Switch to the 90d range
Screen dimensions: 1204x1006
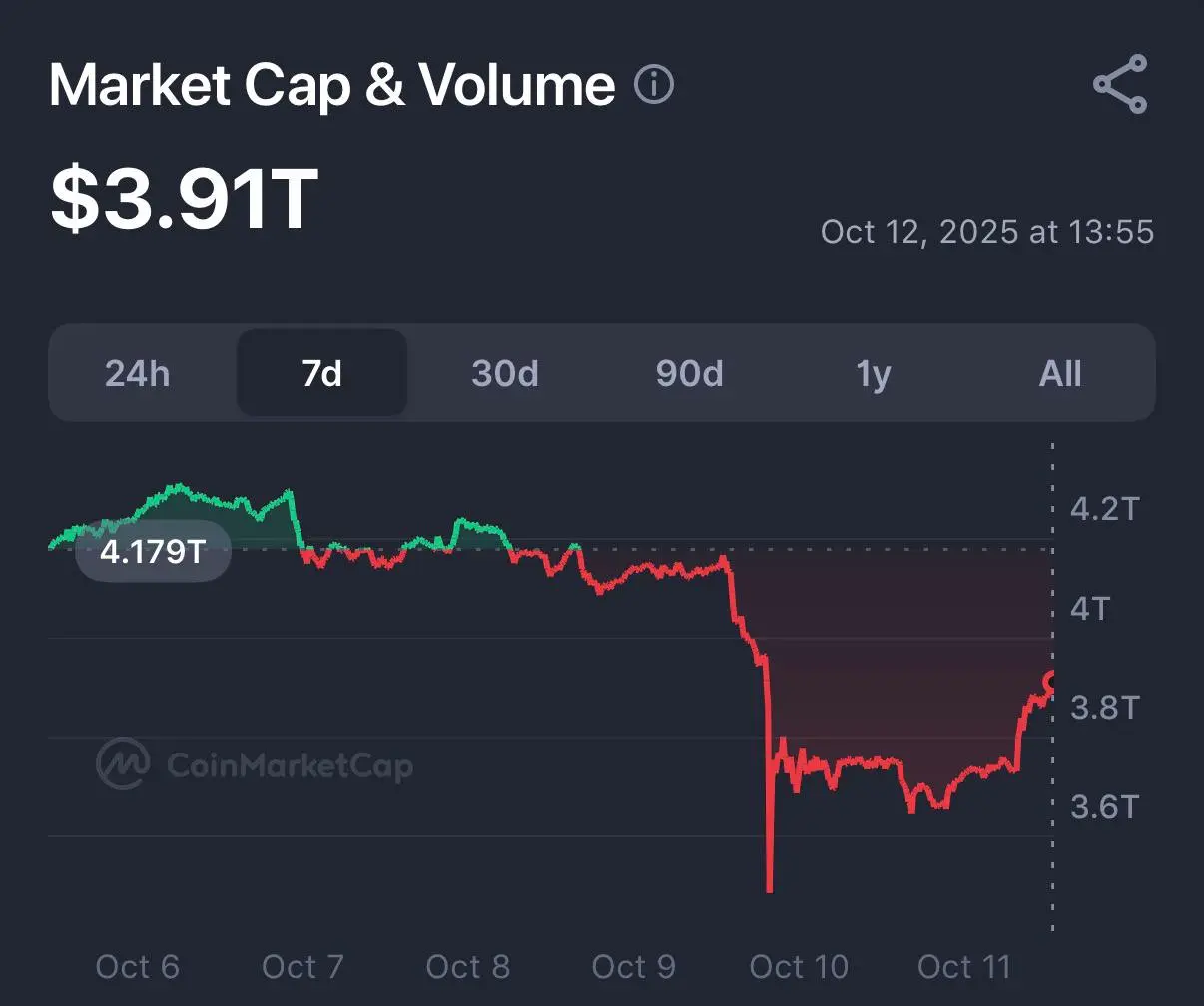(x=689, y=373)
